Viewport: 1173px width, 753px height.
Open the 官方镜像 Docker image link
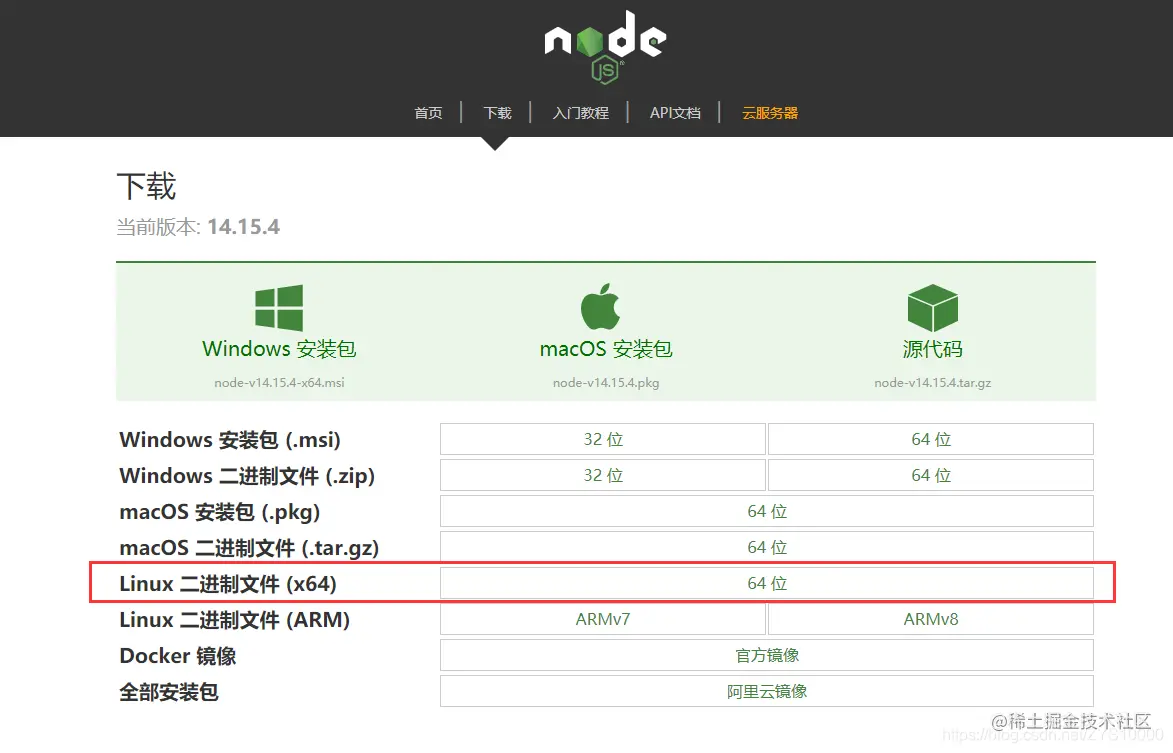(767, 655)
